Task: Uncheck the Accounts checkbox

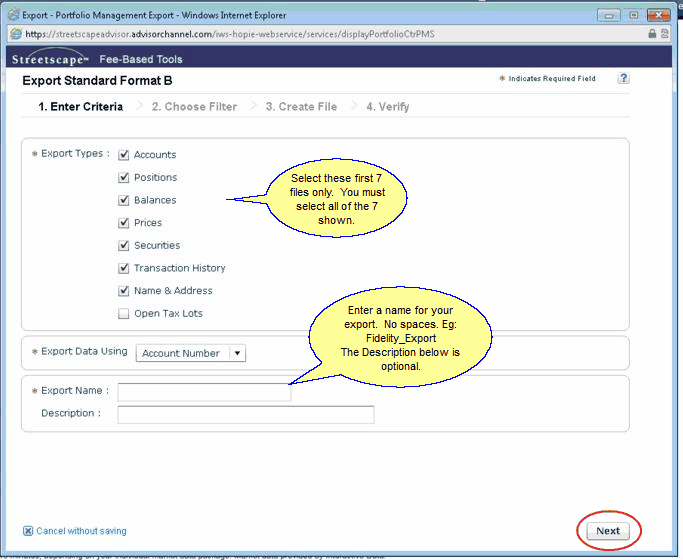Action: click(124, 155)
